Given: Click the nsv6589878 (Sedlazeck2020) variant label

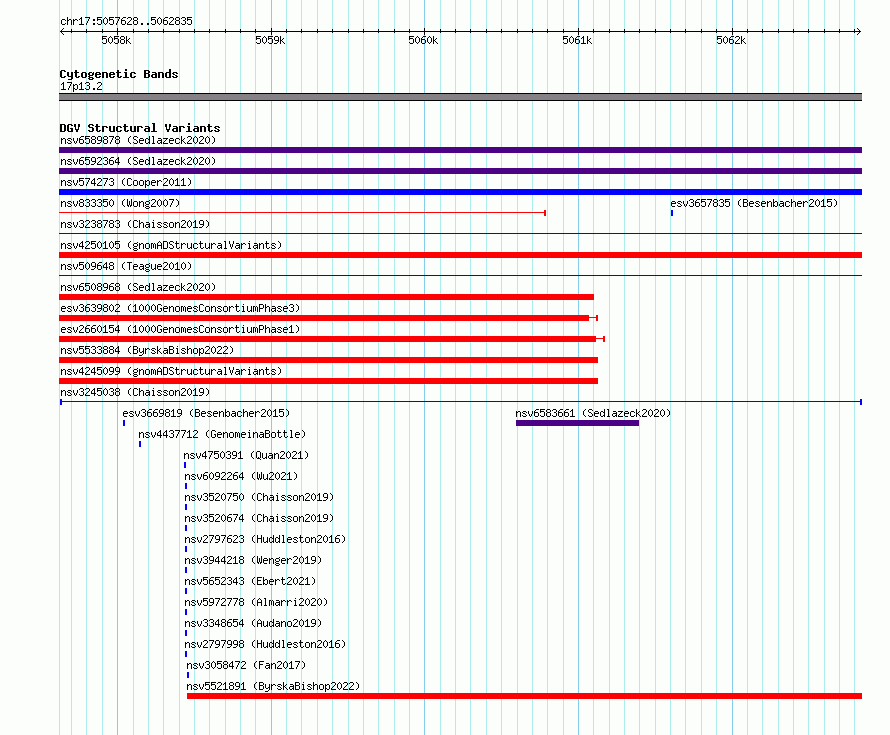Looking at the screenshot, I should pyautogui.click(x=138, y=140).
